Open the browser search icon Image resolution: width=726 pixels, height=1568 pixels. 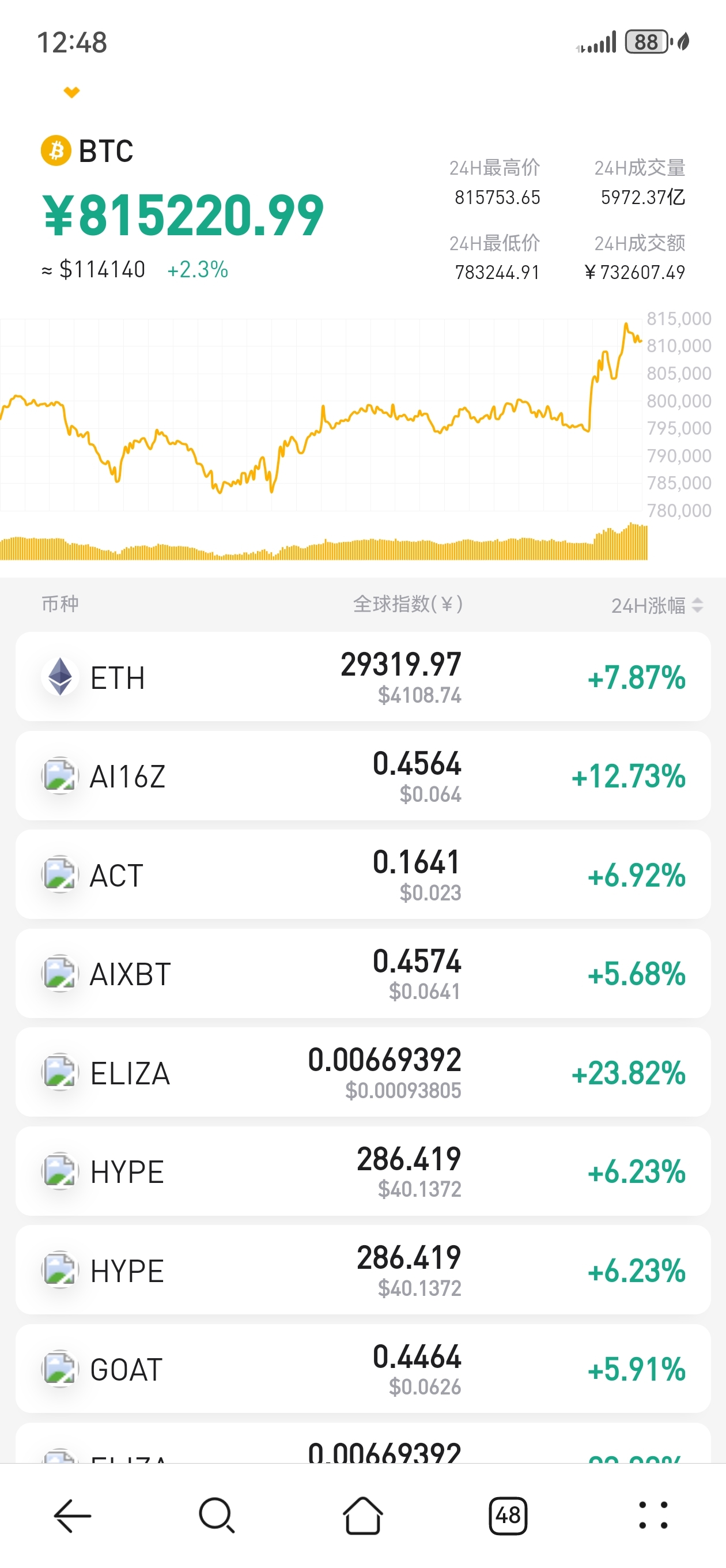click(x=217, y=1516)
